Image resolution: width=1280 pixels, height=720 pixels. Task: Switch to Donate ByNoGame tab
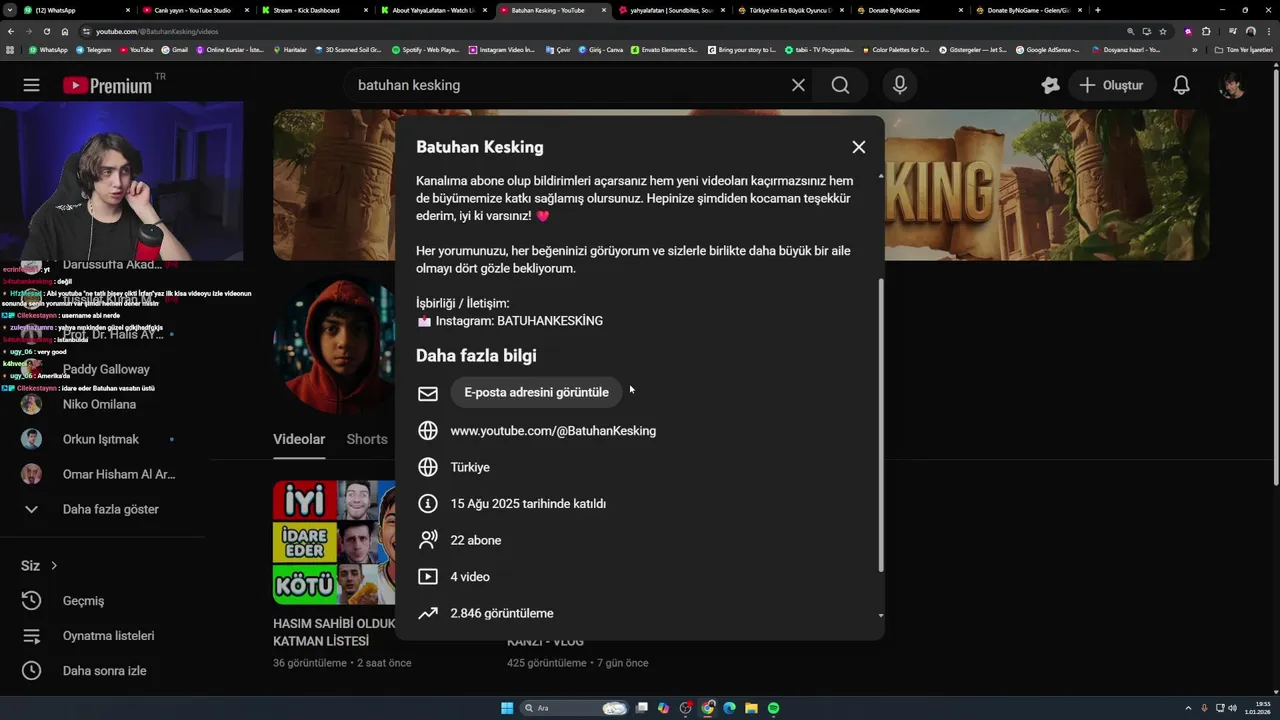point(906,10)
